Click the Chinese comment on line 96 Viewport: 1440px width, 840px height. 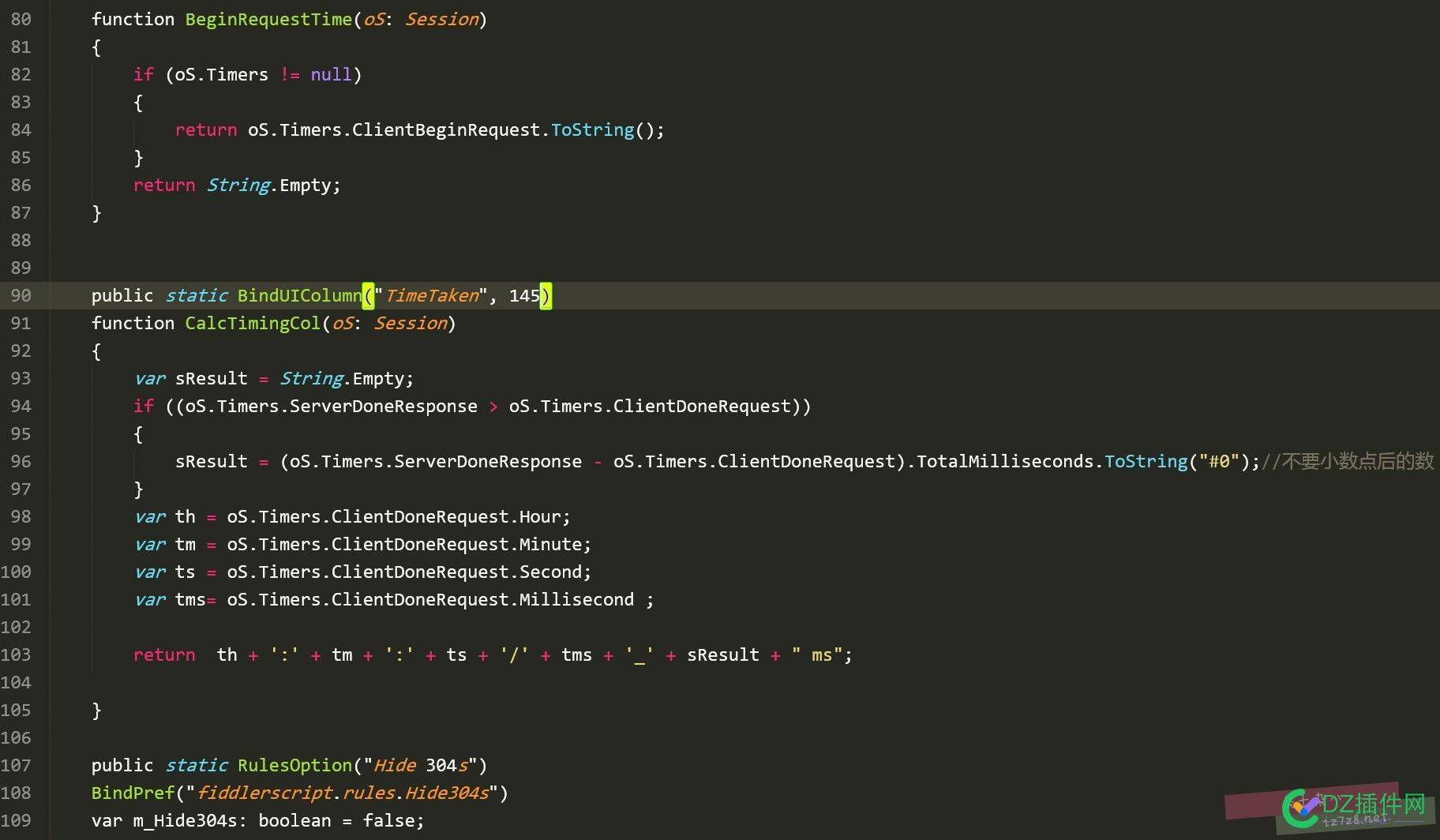[x=1348, y=461]
